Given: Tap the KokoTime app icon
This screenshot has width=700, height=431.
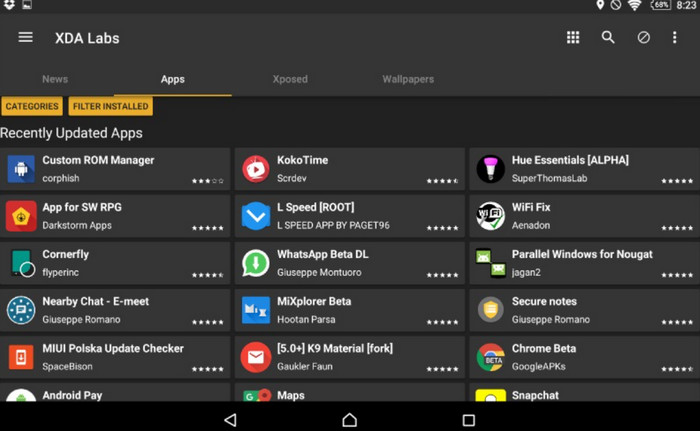Looking at the screenshot, I should coord(256,169).
